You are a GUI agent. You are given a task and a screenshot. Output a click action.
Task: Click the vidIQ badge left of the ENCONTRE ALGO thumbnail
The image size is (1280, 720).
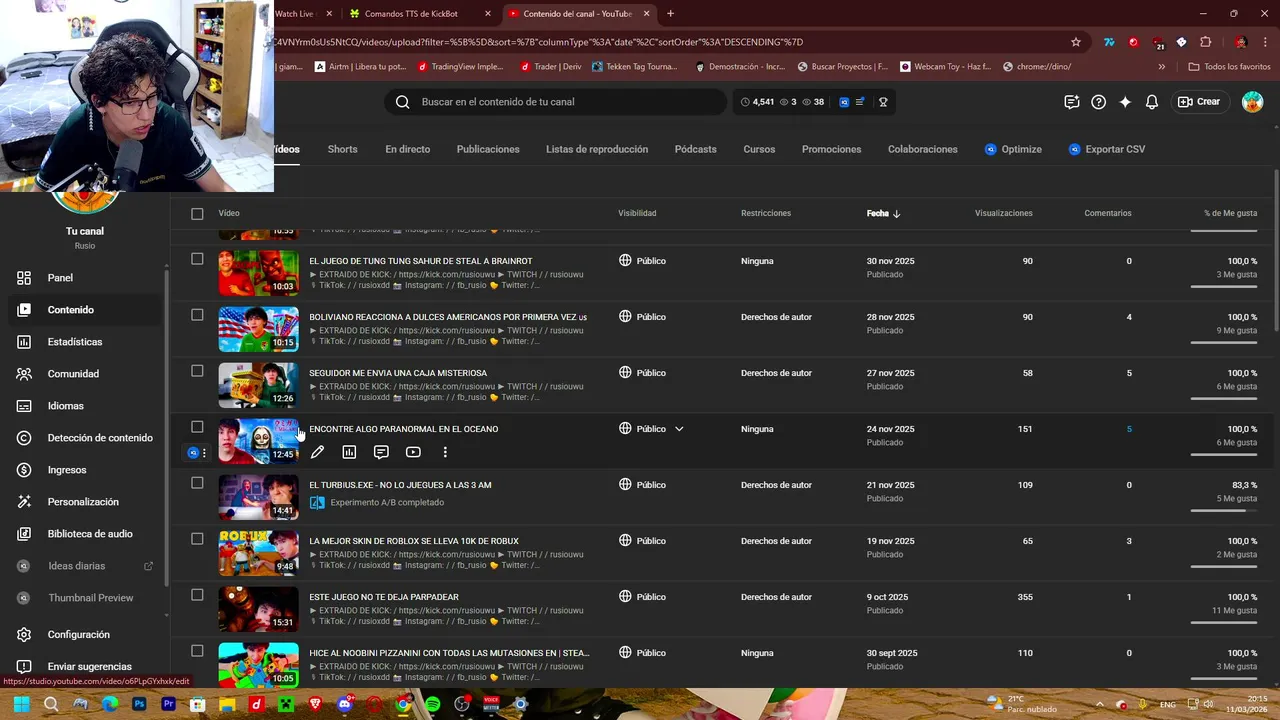[194, 453]
